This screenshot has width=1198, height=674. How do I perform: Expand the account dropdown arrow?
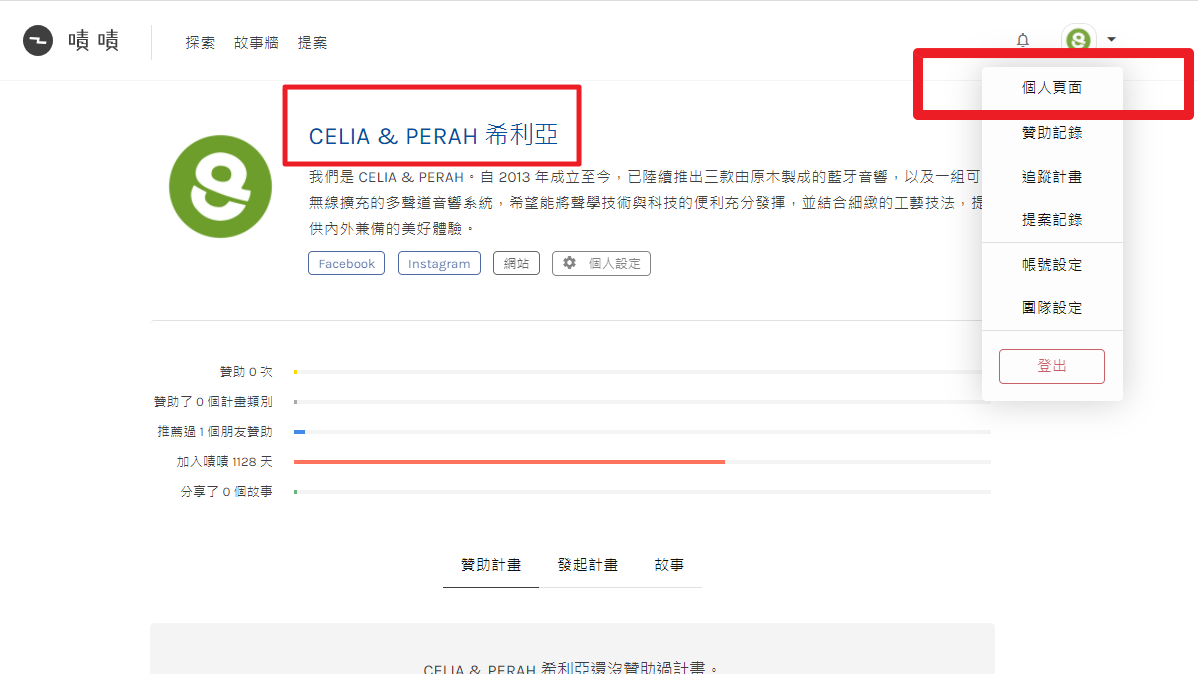1112,39
